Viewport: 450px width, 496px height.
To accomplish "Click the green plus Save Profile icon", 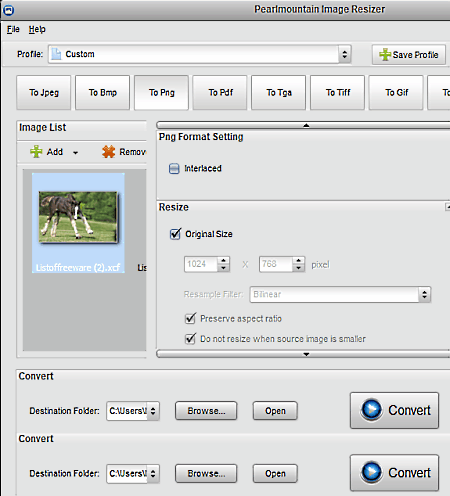I will [x=385, y=55].
